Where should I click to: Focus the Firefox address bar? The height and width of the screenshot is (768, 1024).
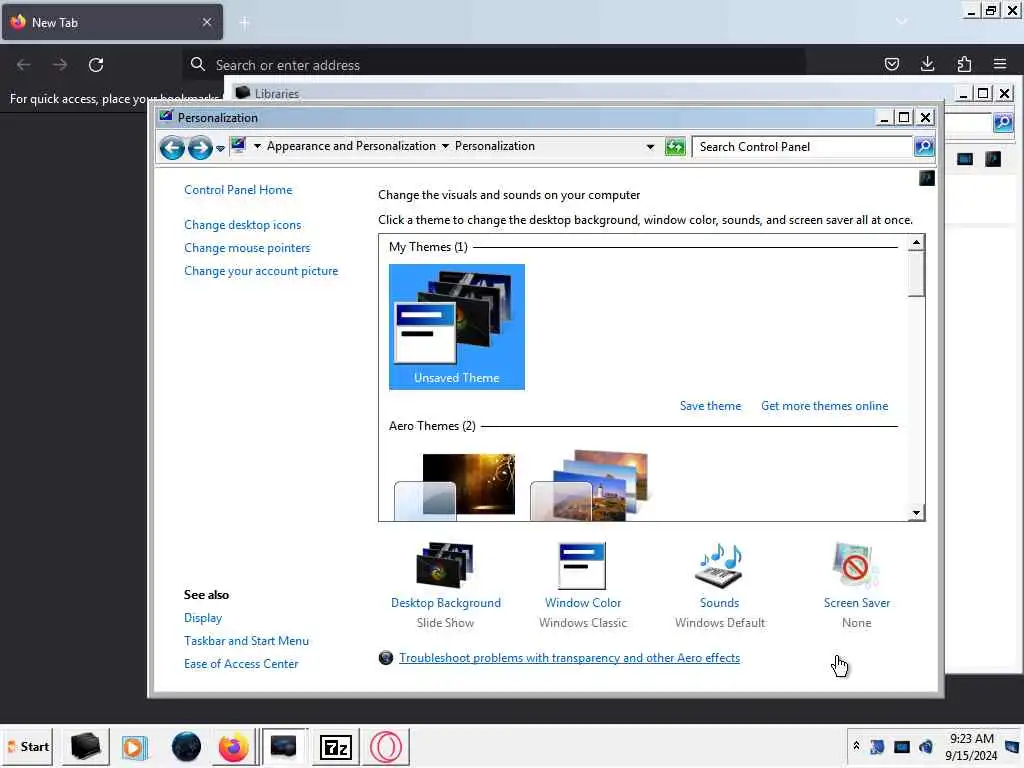pyautogui.click(x=494, y=65)
